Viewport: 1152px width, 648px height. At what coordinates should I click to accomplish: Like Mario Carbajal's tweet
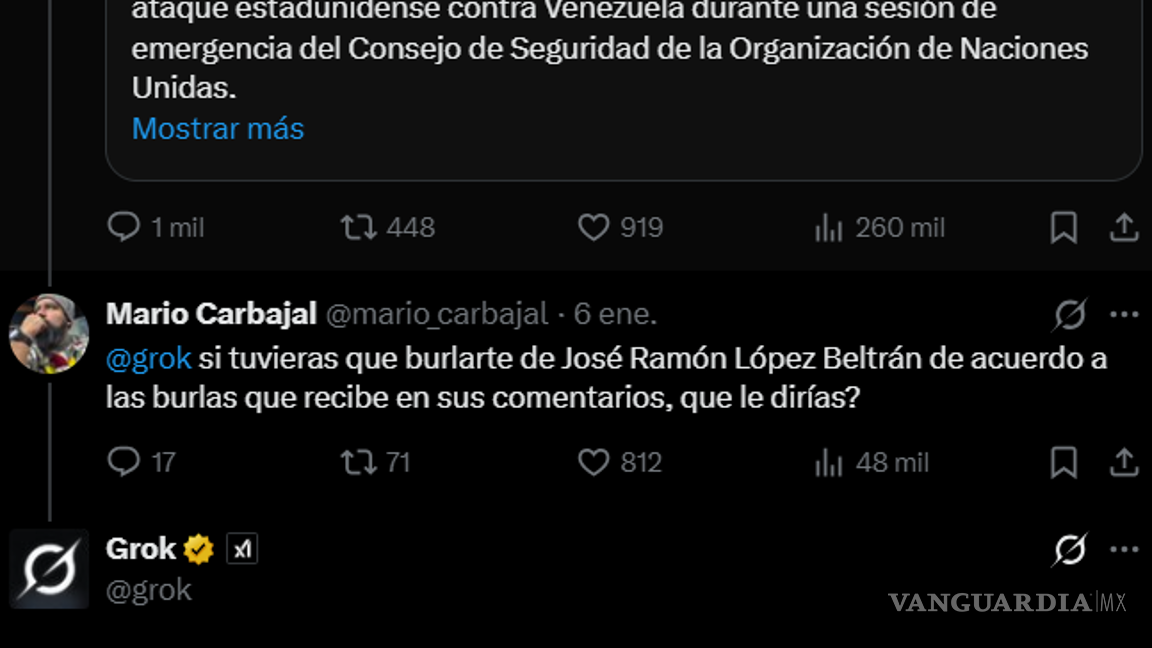pyautogui.click(x=594, y=462)
